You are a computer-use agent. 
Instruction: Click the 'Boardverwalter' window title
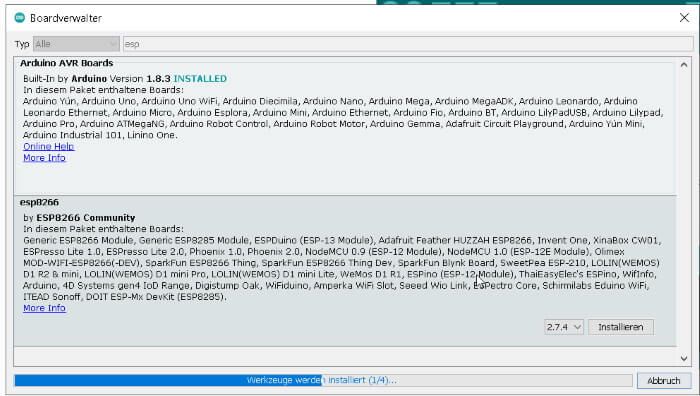point(66,18)
